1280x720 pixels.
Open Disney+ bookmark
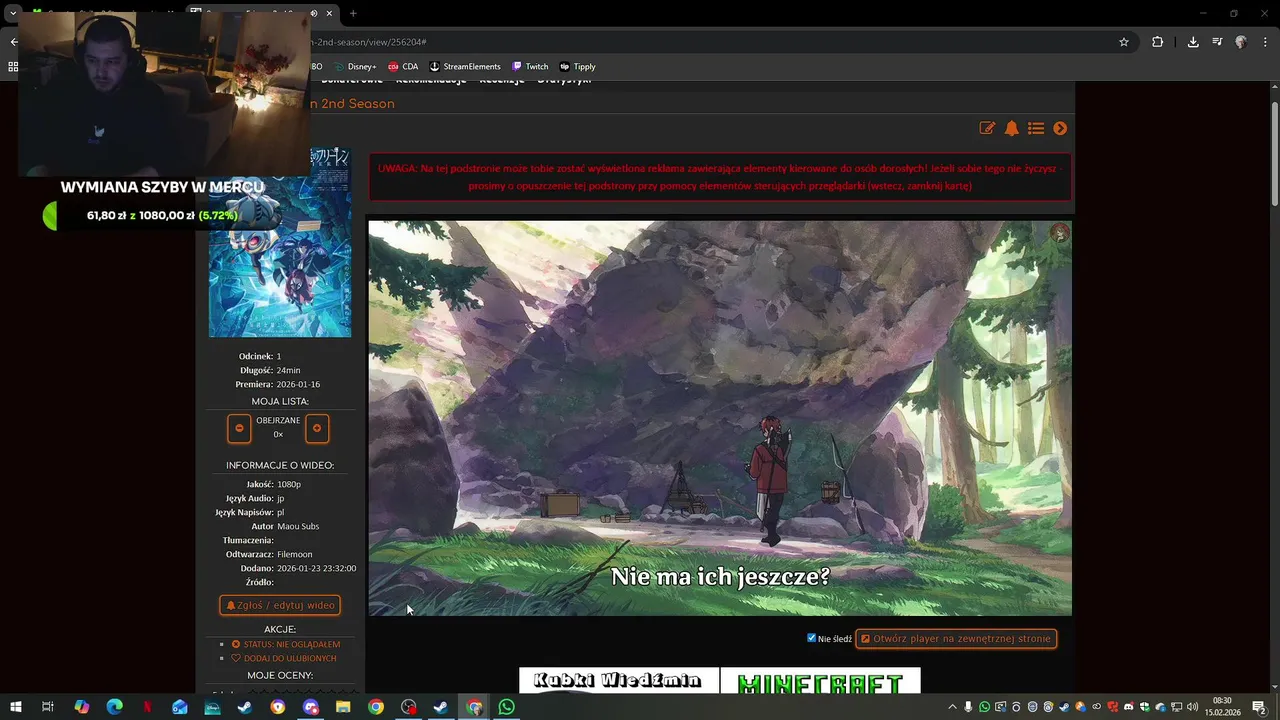click(356, 67)
